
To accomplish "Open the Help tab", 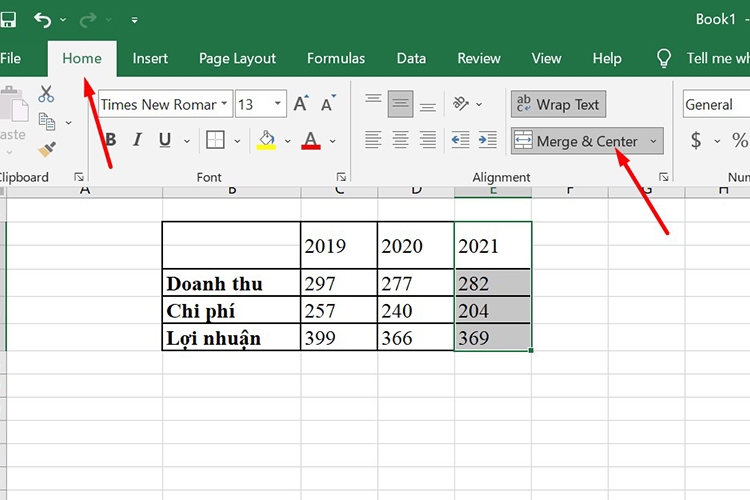I will [x=607, y=58].
